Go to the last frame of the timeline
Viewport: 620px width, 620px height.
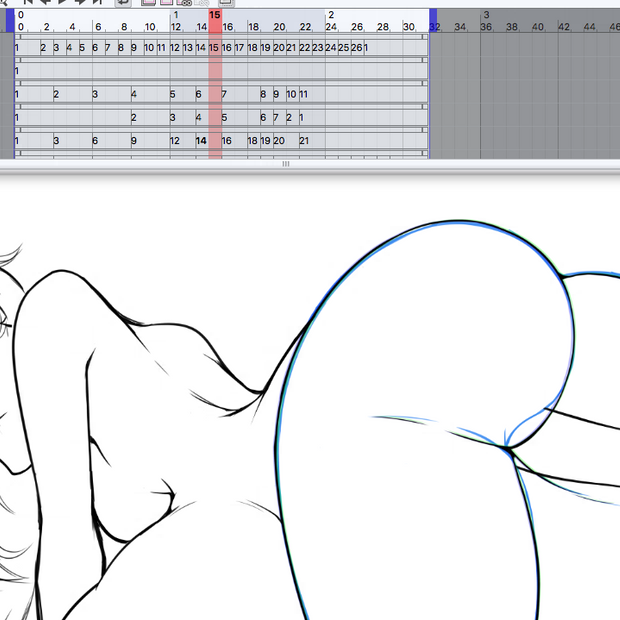98,2
